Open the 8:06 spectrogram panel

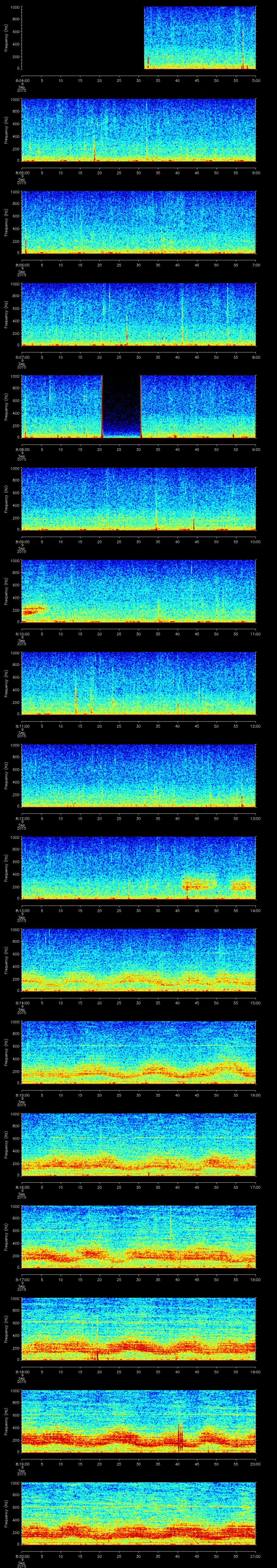(139, 222)
